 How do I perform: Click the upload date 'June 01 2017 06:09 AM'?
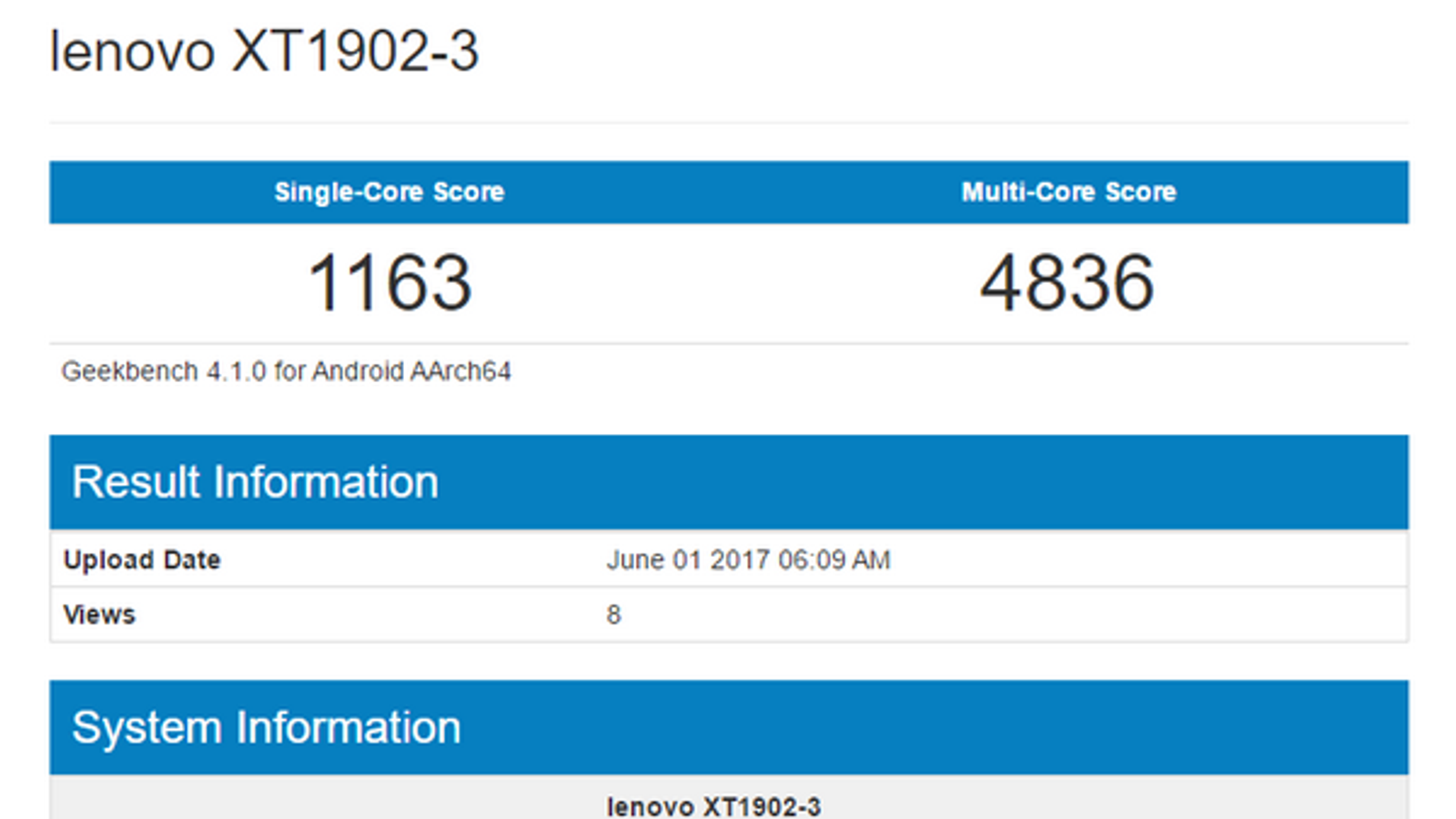coord(748,560)
